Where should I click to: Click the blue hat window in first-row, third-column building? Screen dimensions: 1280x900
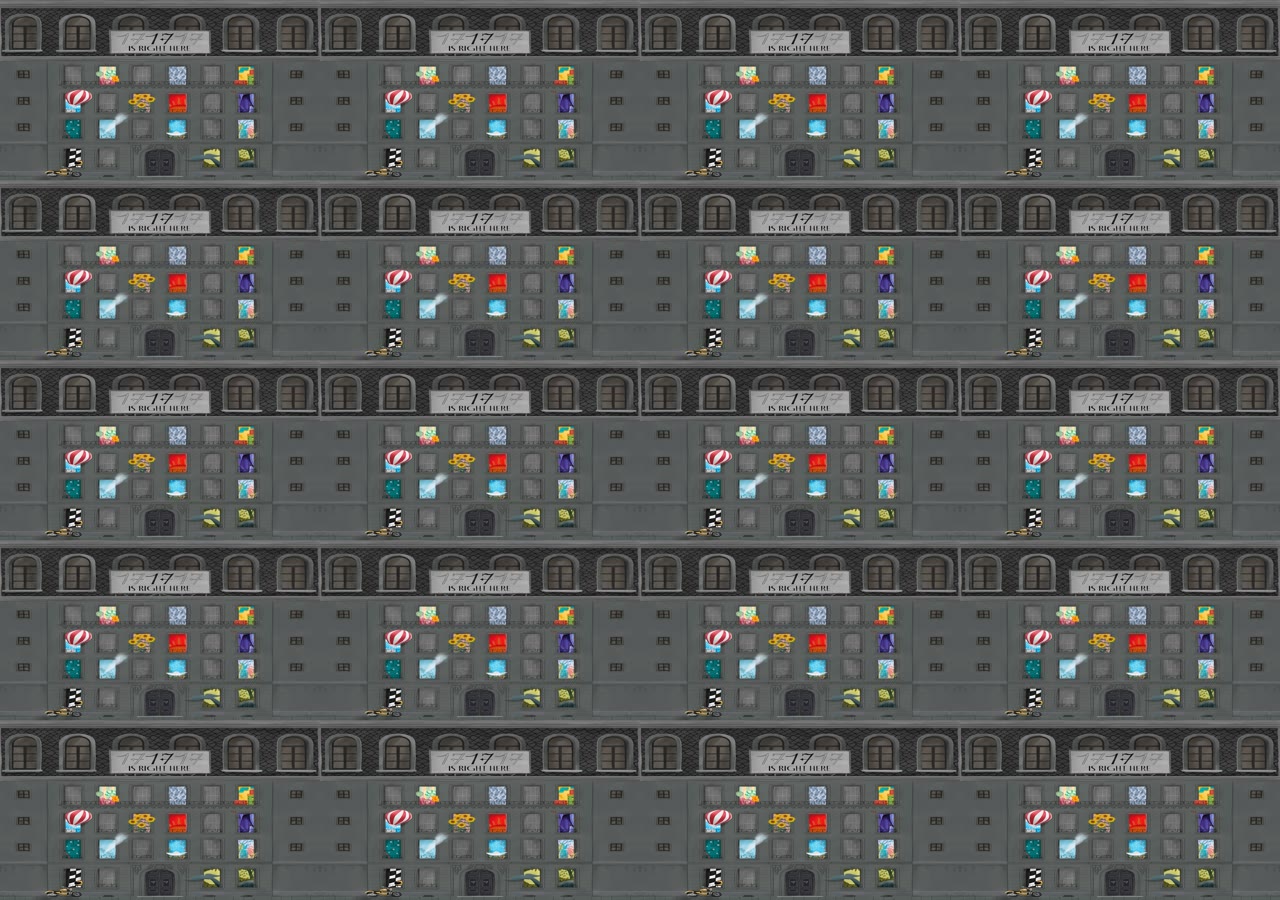(817, 127)
